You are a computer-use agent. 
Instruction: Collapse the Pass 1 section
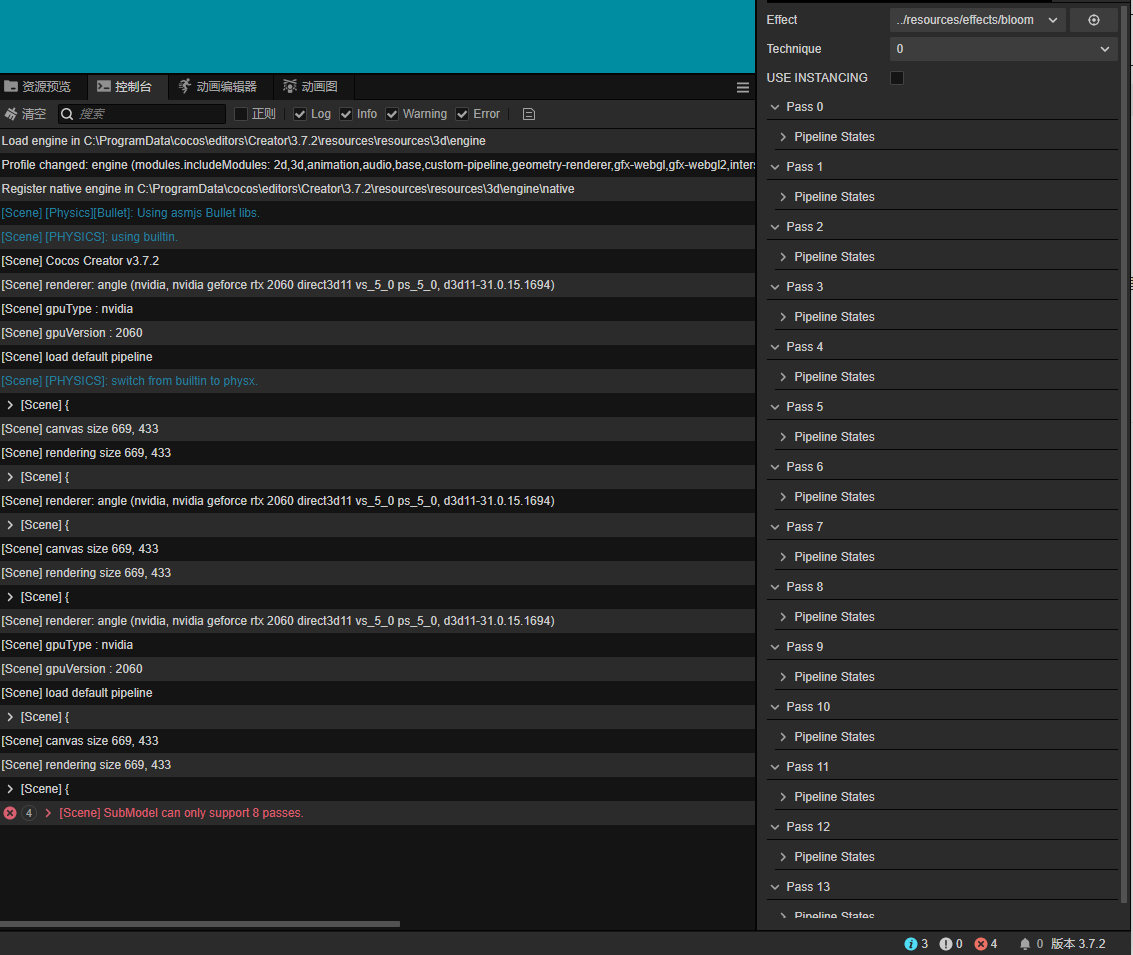pos(775,167)
